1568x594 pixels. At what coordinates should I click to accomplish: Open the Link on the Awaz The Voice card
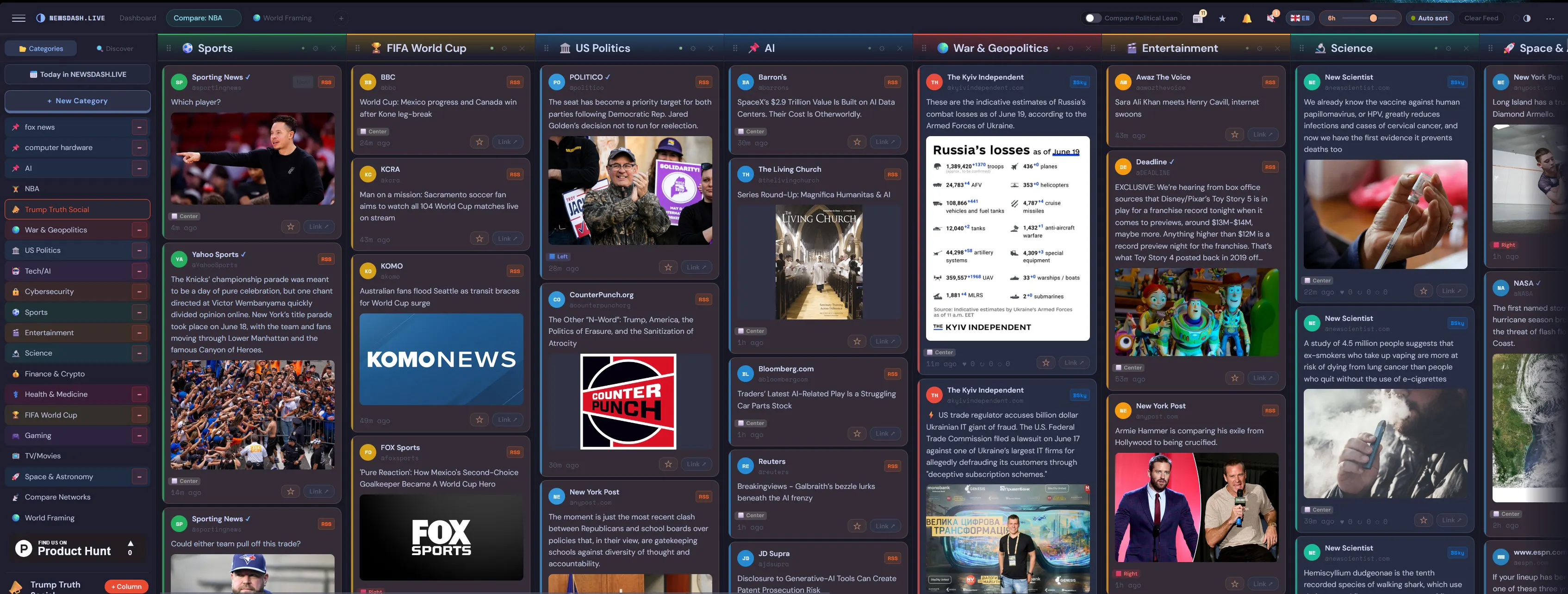tap(1263, 135)
